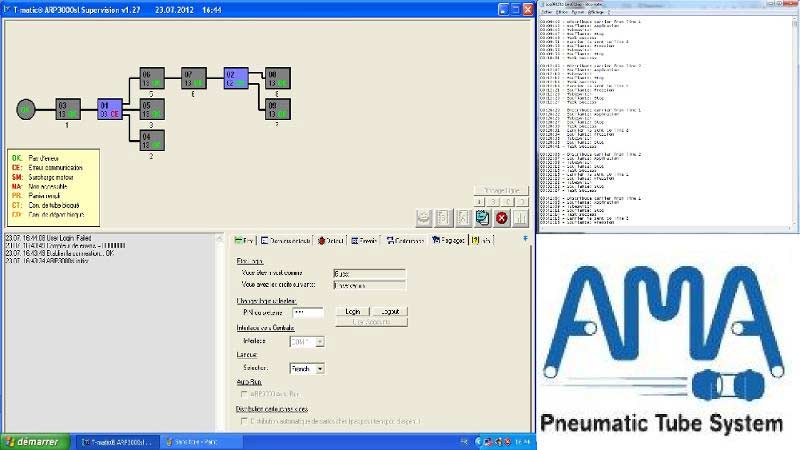This screenshot has width=800, height=450.
Task: Select blue diverter node 02
Action: pyautogui.click(x=236, y=78)
